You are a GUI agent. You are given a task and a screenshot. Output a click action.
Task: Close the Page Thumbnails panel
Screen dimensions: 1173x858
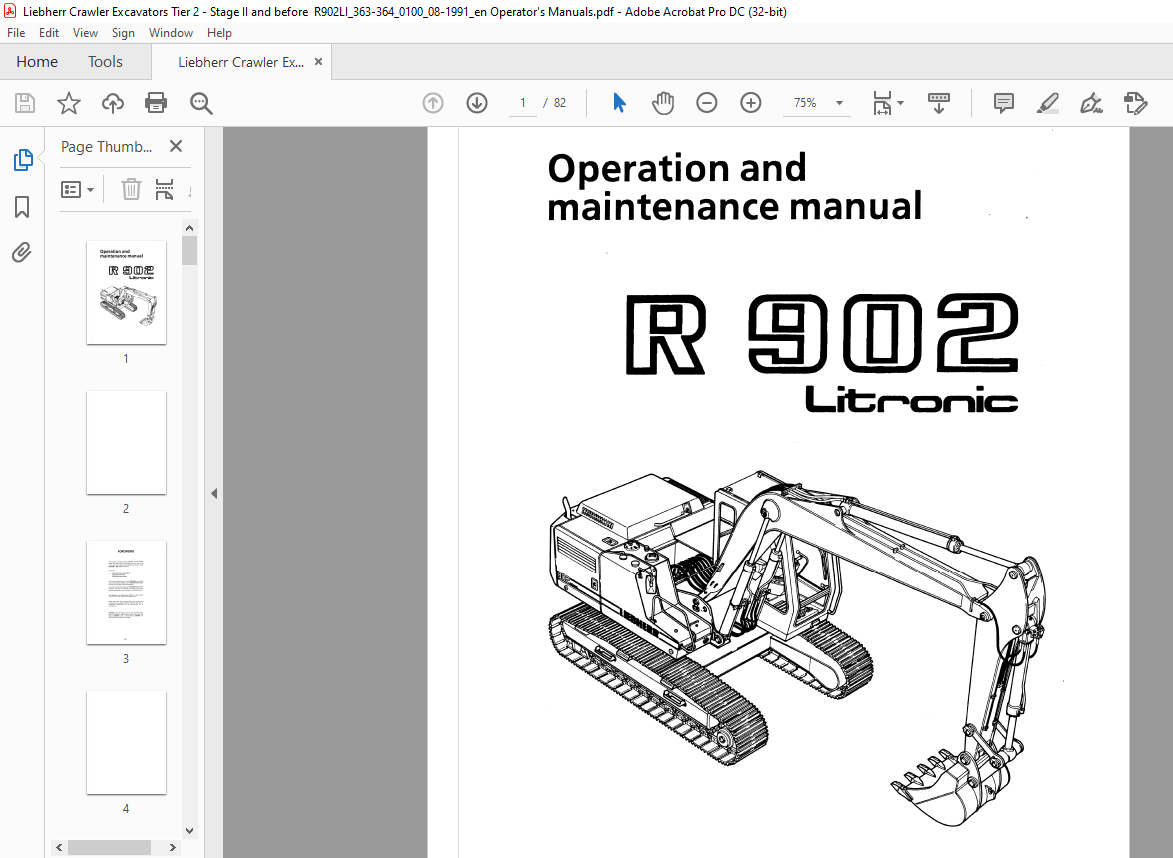[176, 146]
